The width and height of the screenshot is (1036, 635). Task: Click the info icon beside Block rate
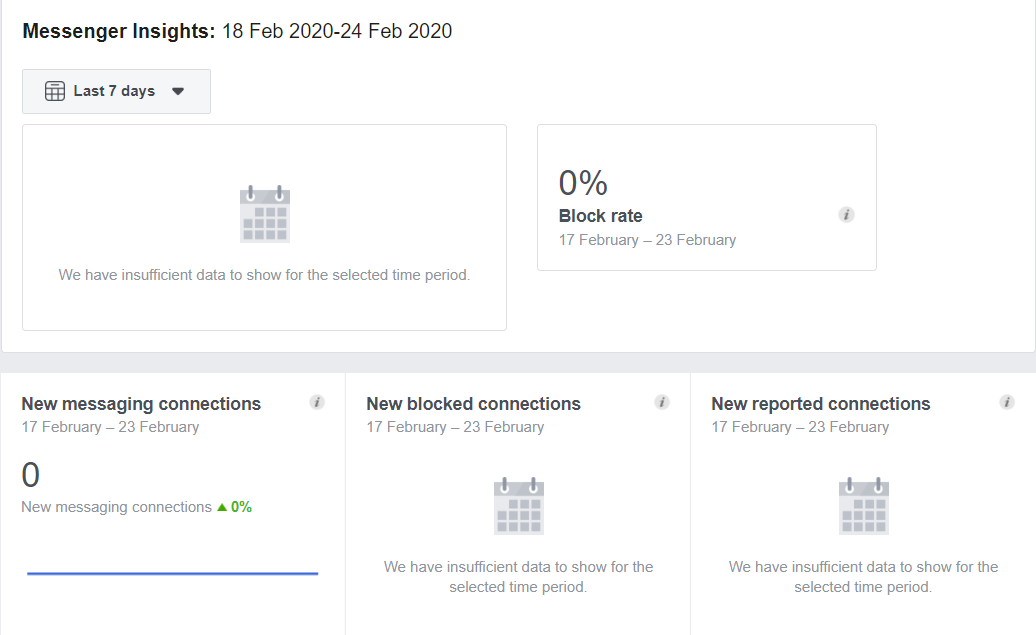coord(846,214)
